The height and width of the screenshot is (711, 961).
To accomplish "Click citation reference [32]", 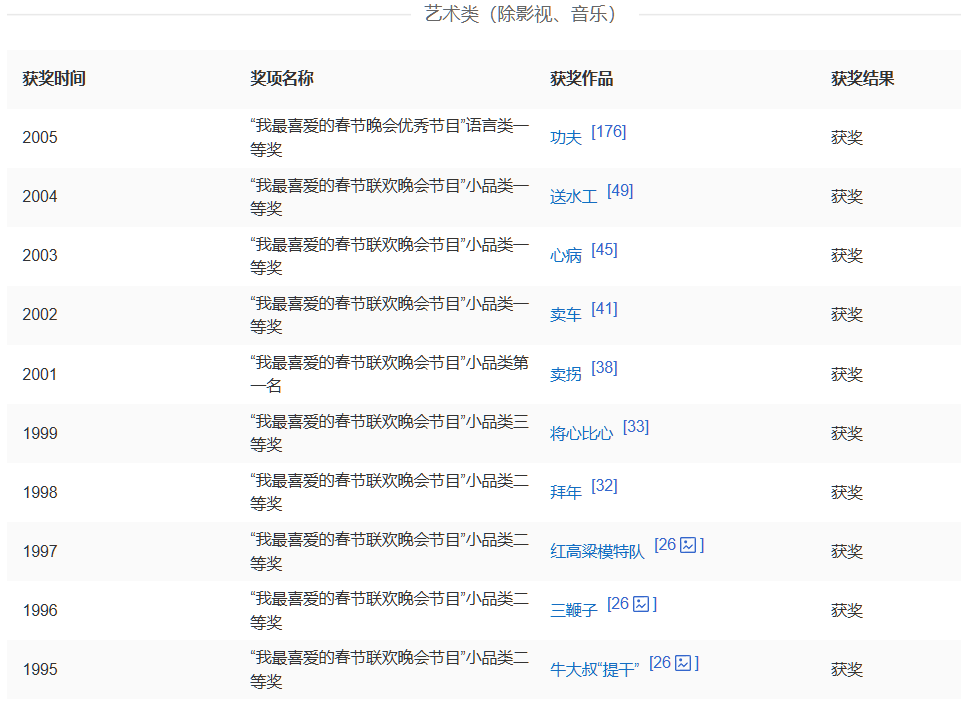I will tap(604, 486).
